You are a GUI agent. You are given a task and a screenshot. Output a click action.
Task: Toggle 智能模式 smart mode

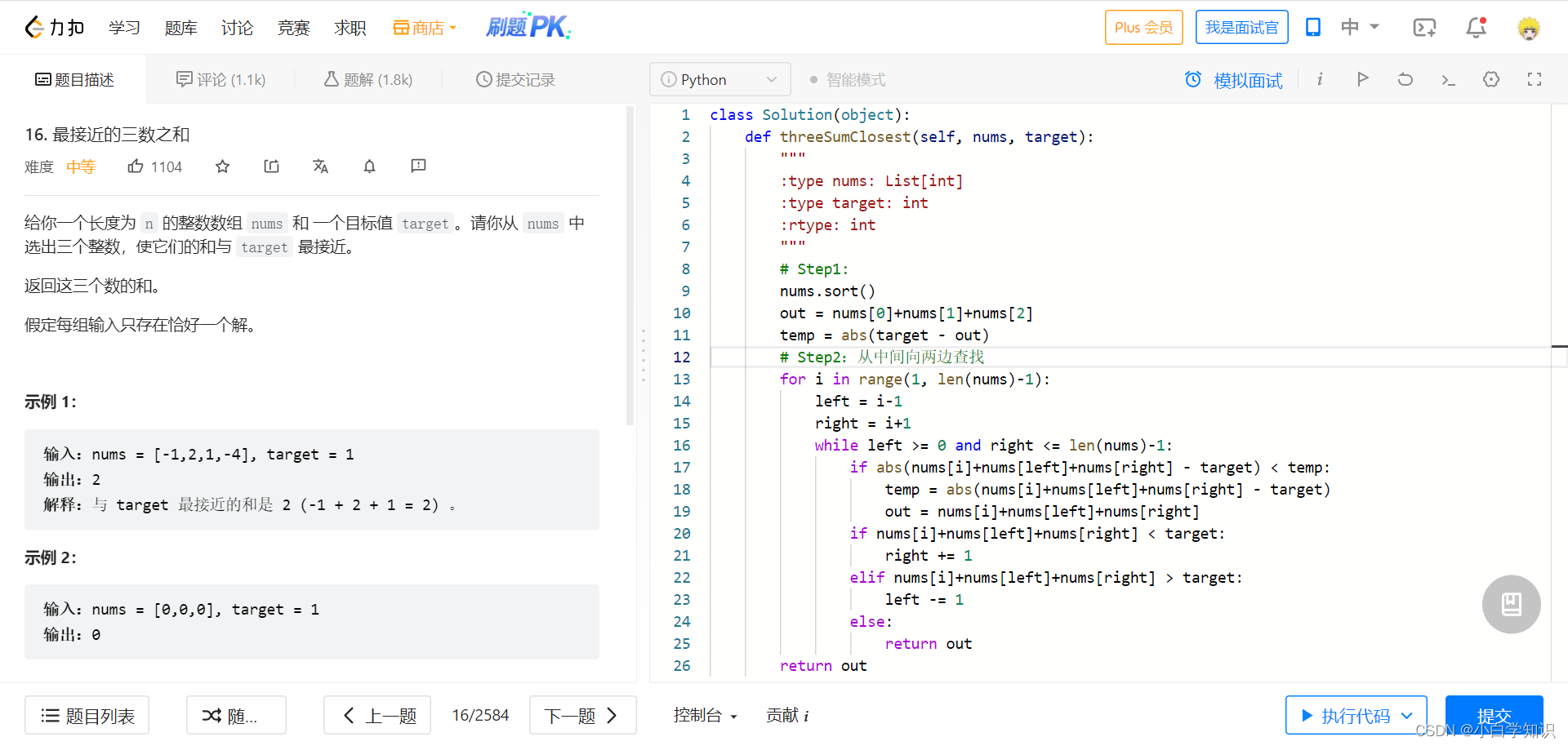(847, 80)
